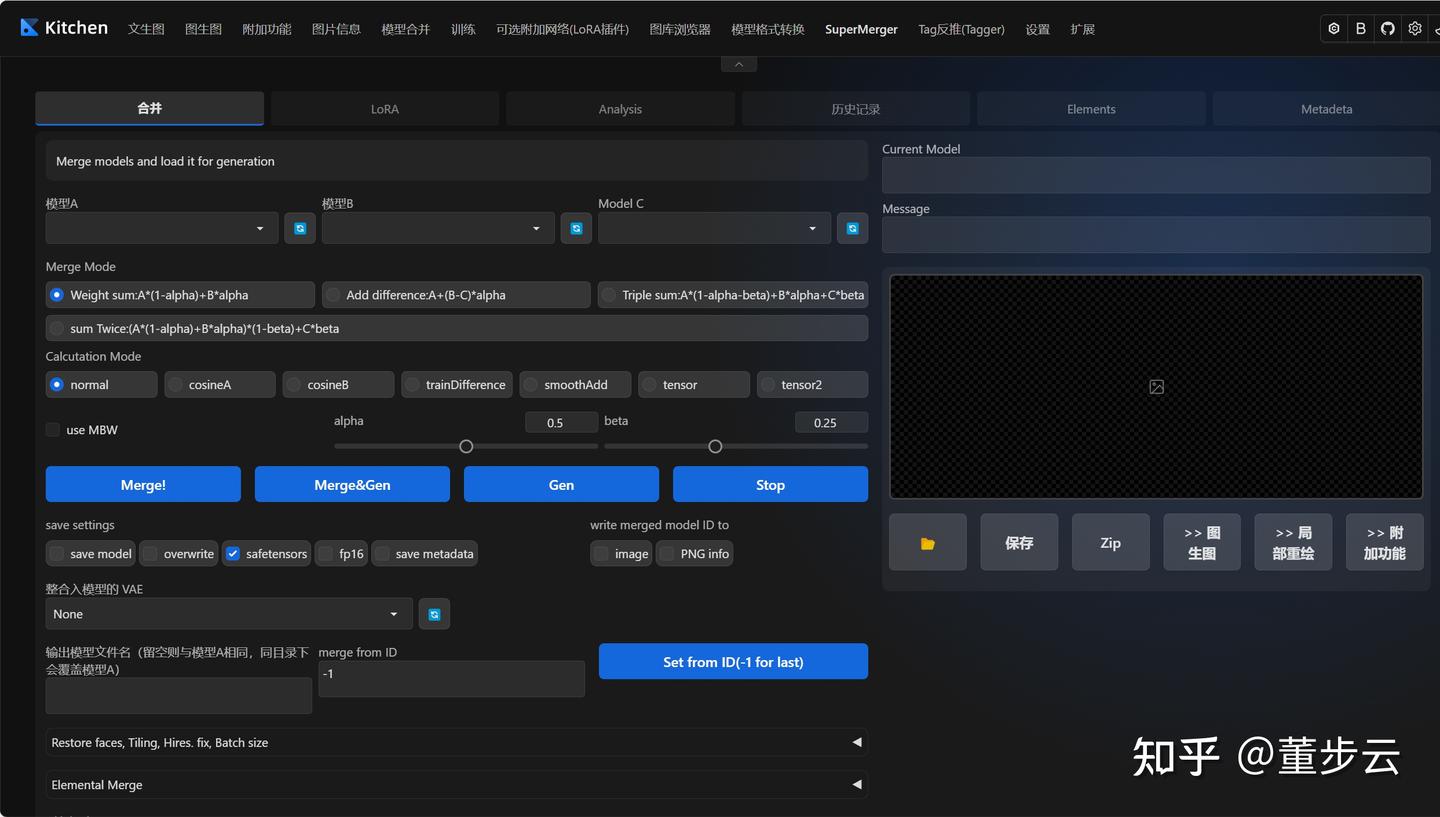Open the SuperMerger menu item
The image size is (1440, 817).
[861, 29]
